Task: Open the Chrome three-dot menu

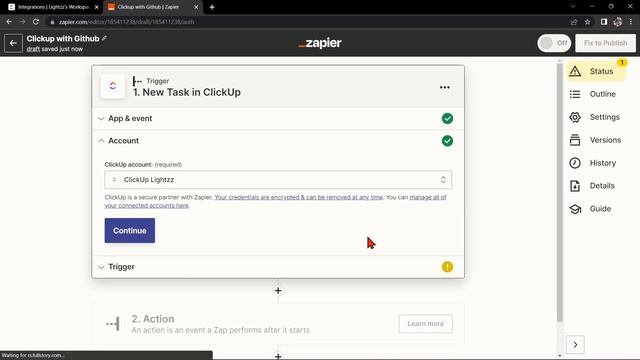Action: point(631,22)
